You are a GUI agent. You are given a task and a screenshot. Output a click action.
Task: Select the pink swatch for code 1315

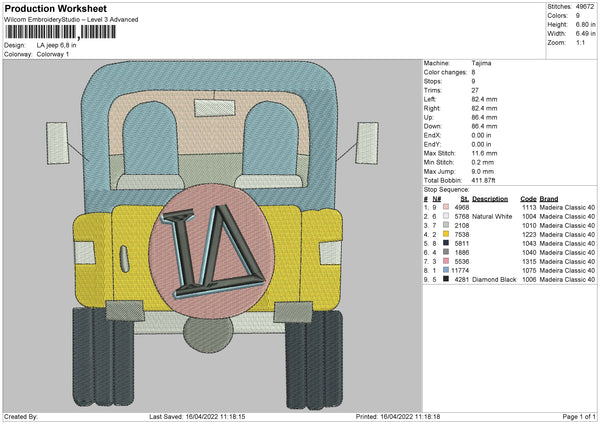pyautogui.click(x=445, y=261)
